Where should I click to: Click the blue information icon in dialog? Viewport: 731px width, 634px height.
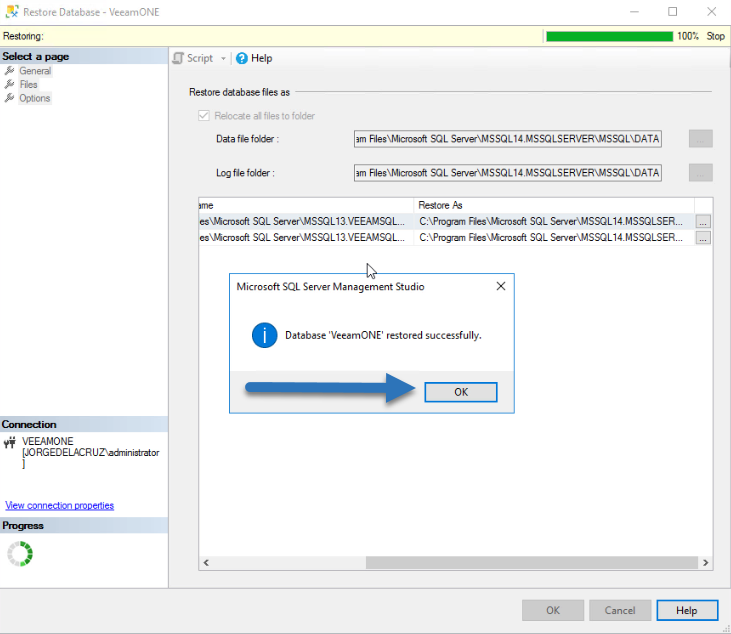264,335
